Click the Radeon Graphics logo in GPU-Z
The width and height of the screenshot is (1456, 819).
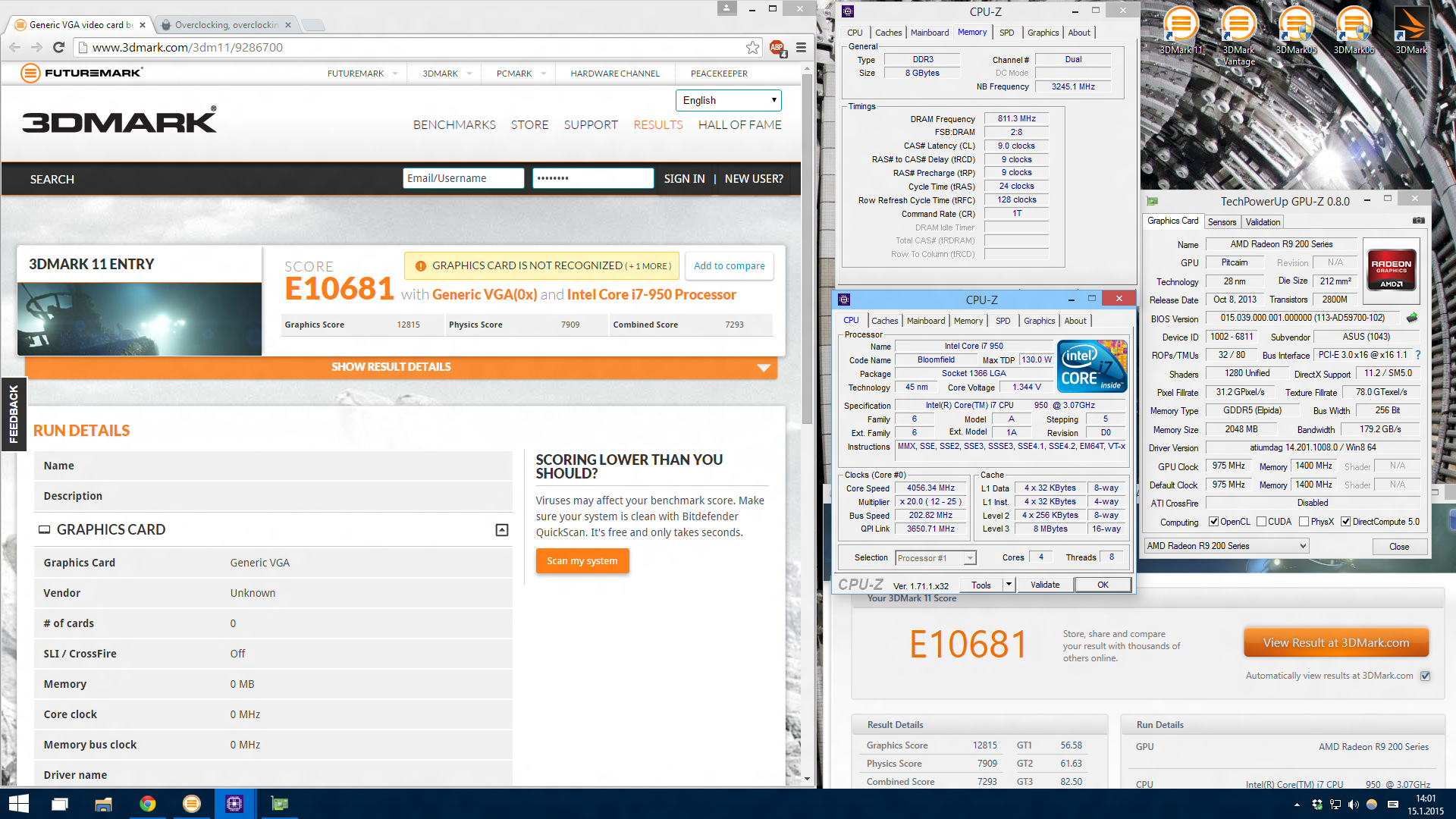pyautogui.click(x=1392, y=269)
